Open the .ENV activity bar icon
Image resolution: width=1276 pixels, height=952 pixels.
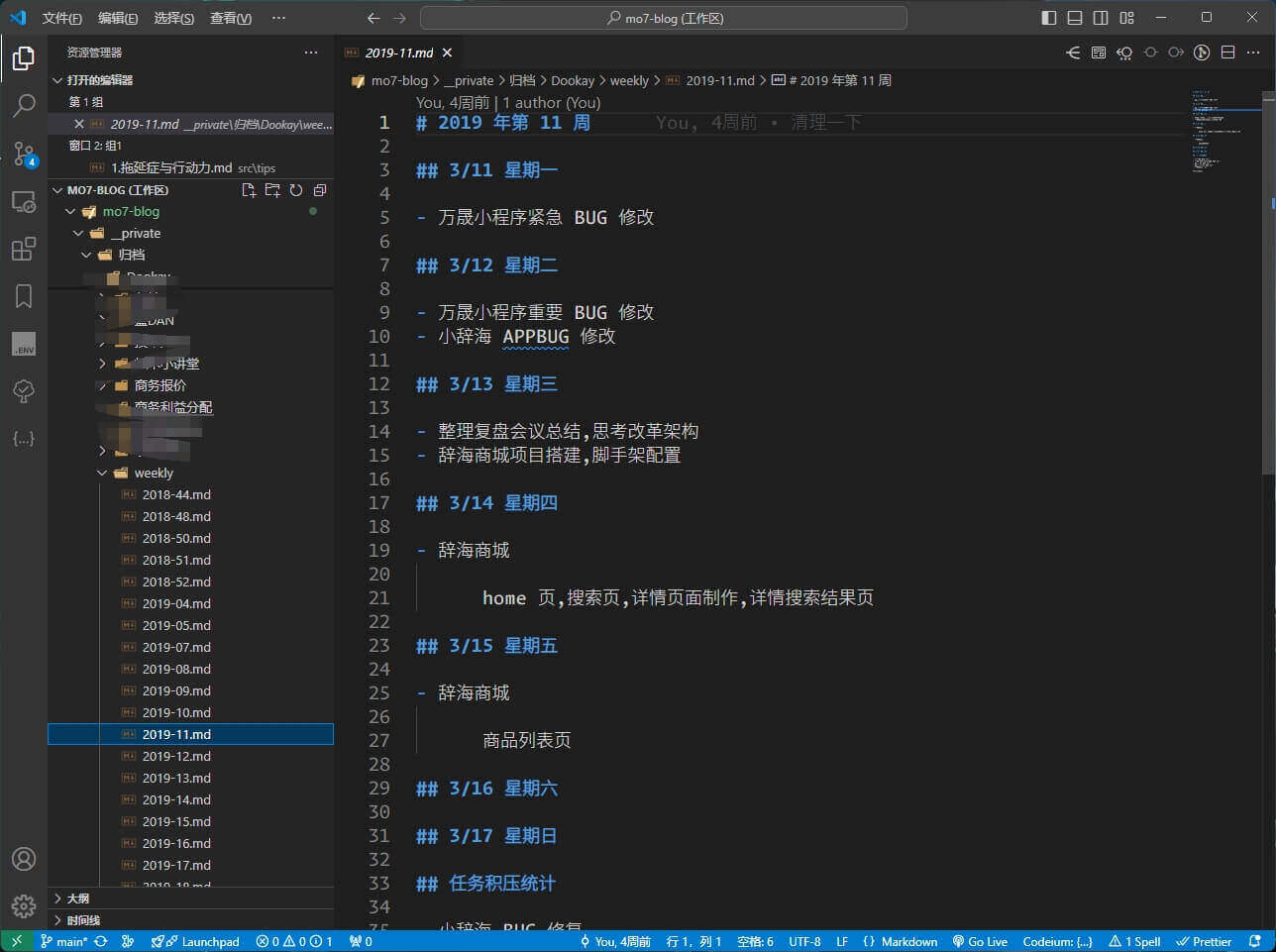click(24, 344)
